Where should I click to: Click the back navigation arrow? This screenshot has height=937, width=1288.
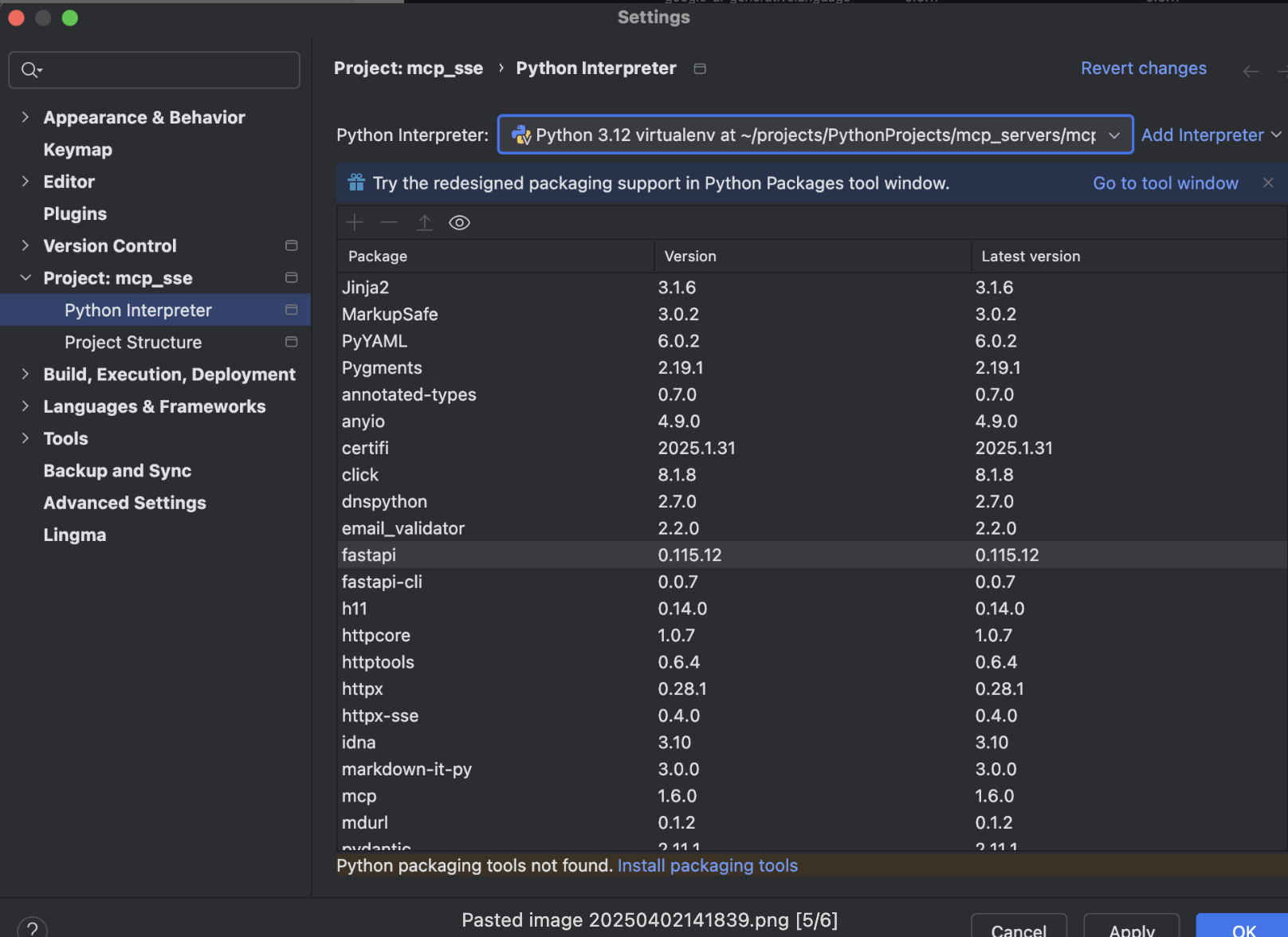point(1251,71)
